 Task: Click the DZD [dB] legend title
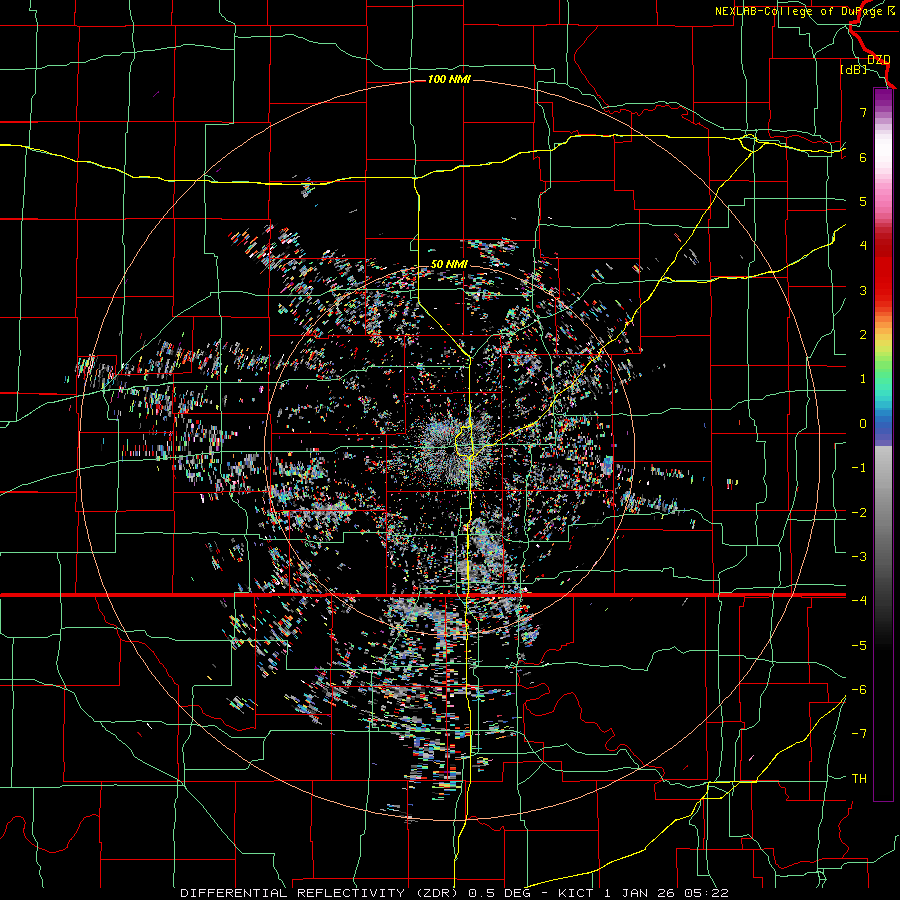pyautogui.click(x=865, y=64)
